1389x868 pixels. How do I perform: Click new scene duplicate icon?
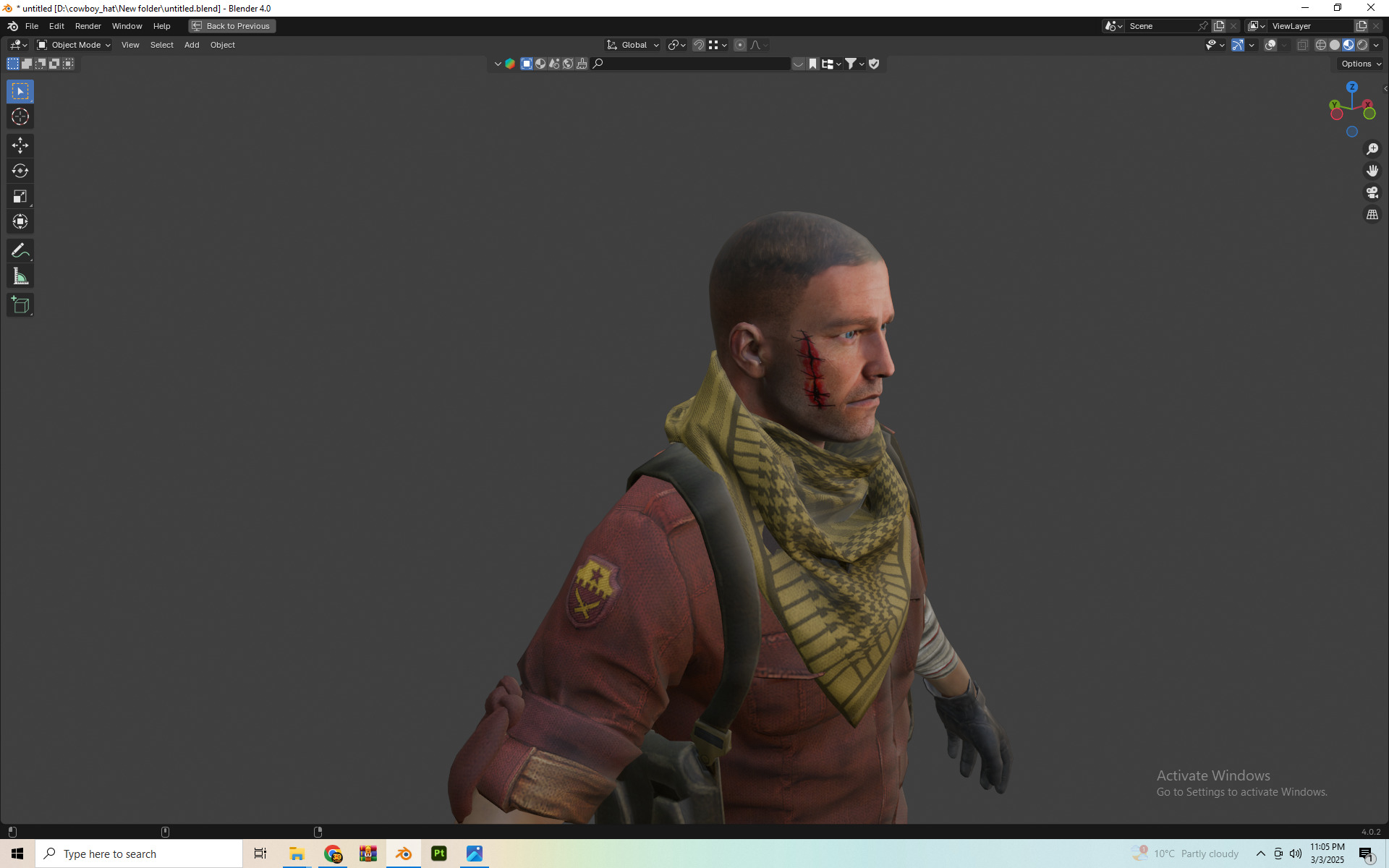pyautogui.click(x=1219, y=26)
